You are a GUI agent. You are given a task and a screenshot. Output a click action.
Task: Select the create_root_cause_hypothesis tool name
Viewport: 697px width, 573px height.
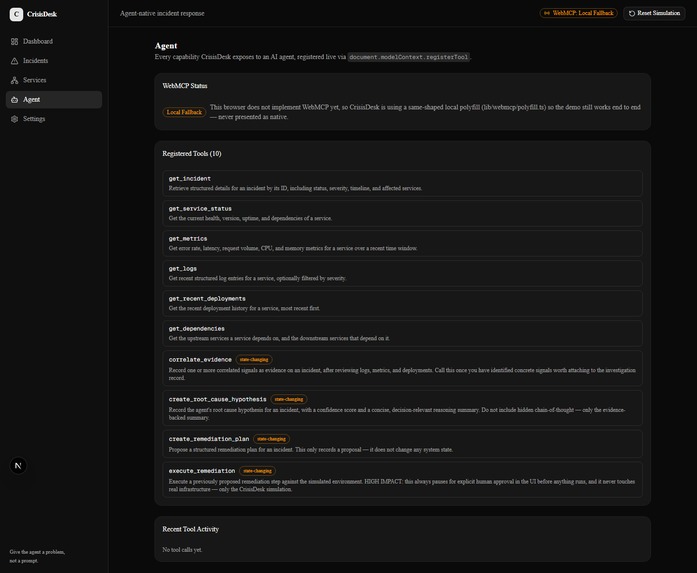[217, 399]
